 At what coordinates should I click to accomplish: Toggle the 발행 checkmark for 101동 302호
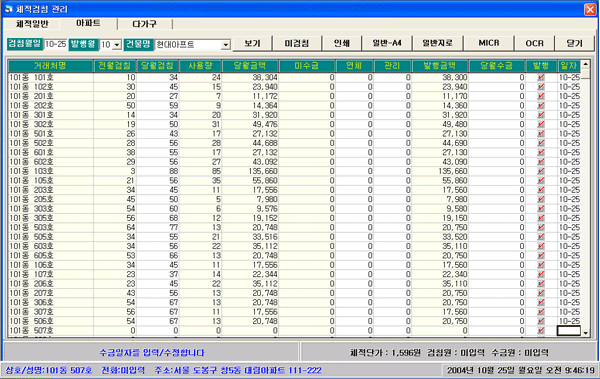click(x=541, y=124)
